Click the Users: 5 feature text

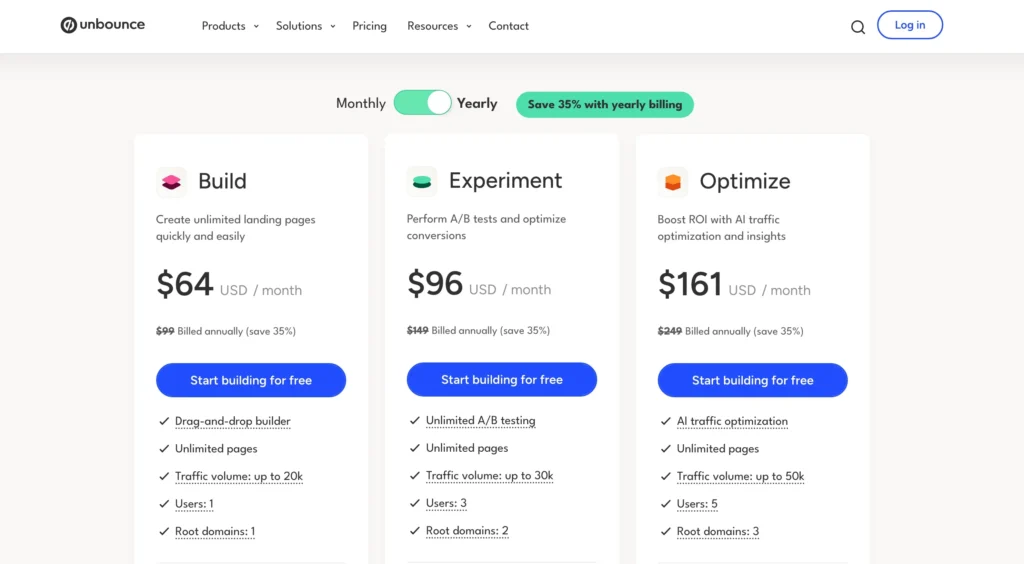click(697, 504)
